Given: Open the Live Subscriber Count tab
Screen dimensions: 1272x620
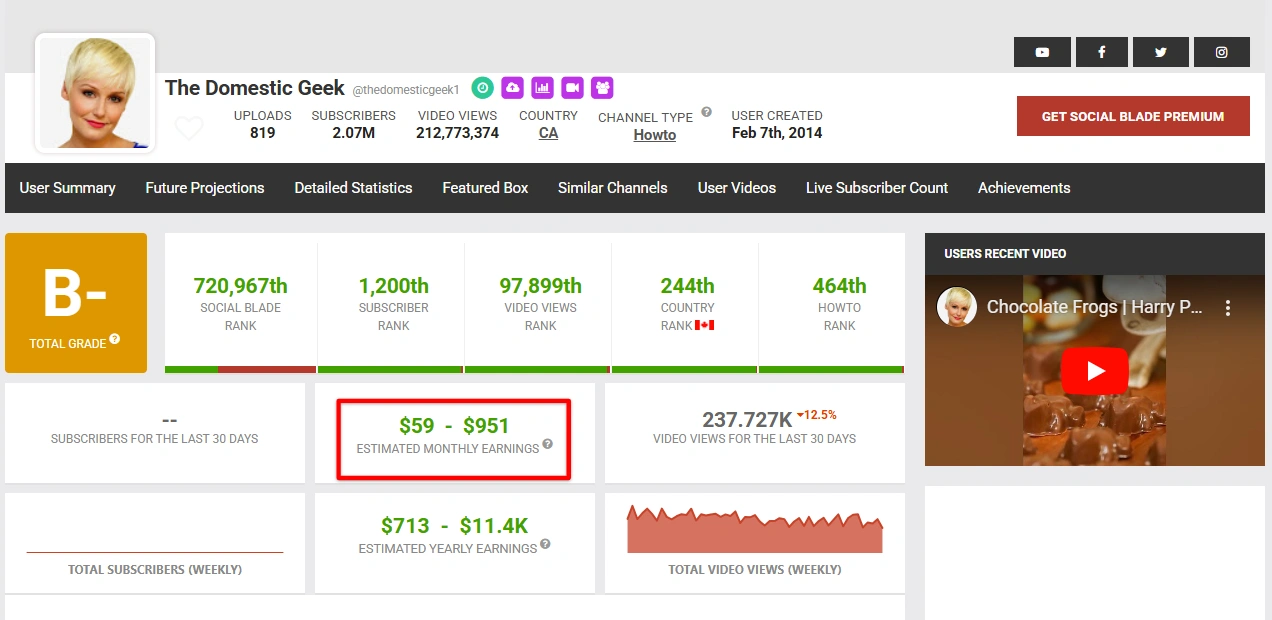Looking at the screenshot, I should point(877,188).
